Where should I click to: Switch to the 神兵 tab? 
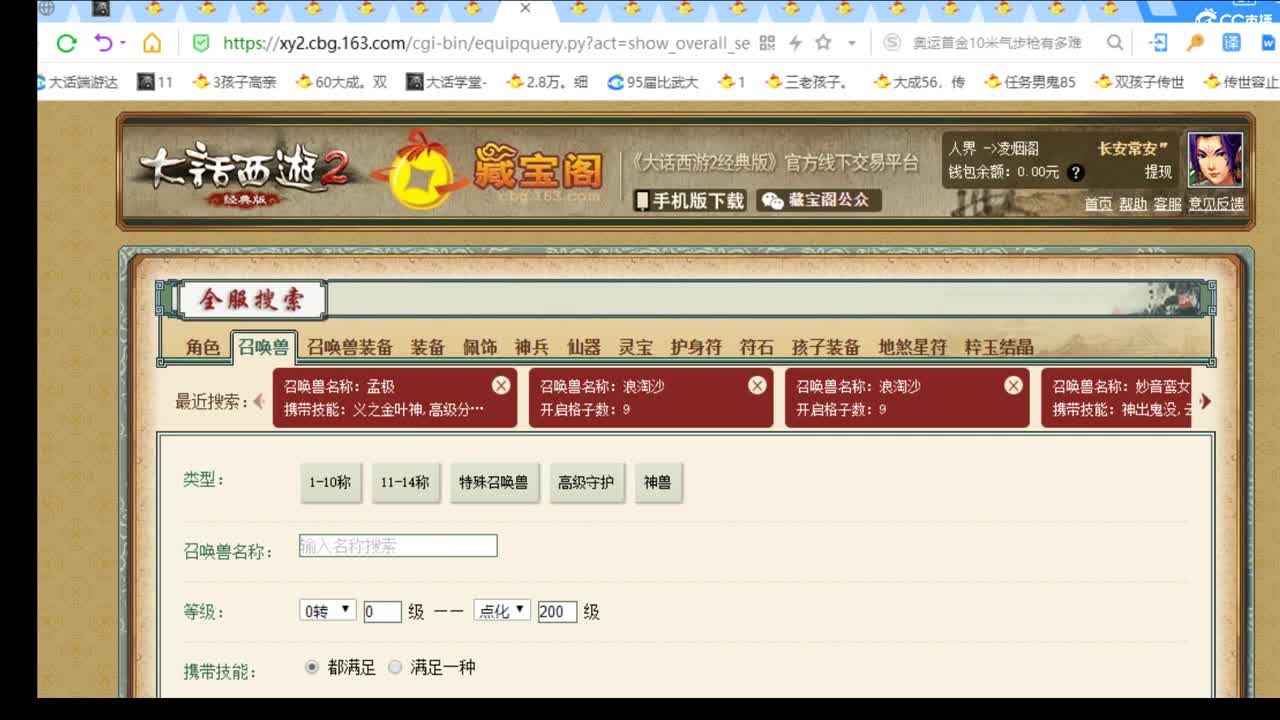pyautogui.click(x=532, y=347)
